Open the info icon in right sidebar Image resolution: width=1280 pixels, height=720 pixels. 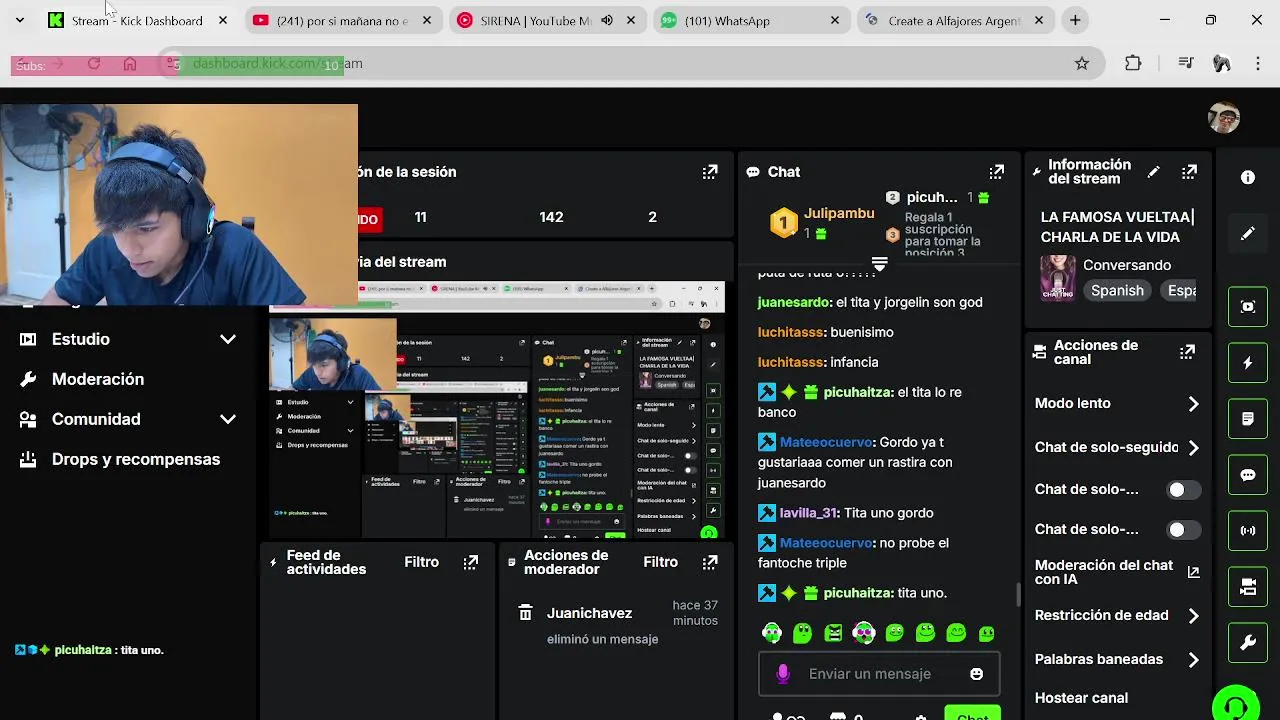tap(1248, 177)
